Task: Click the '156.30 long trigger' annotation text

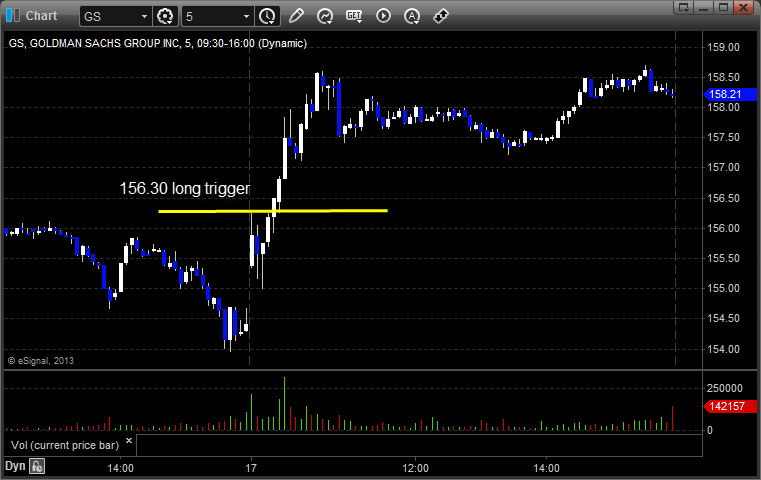Action: [185, 188]
